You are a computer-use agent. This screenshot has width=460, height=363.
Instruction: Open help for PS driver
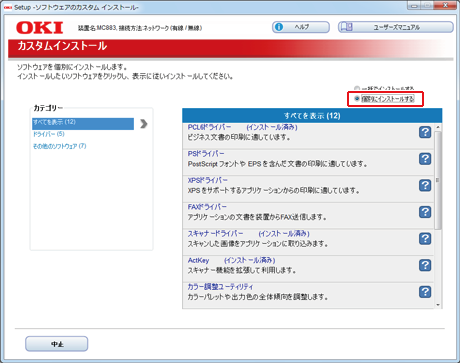[x=425, y=159]
